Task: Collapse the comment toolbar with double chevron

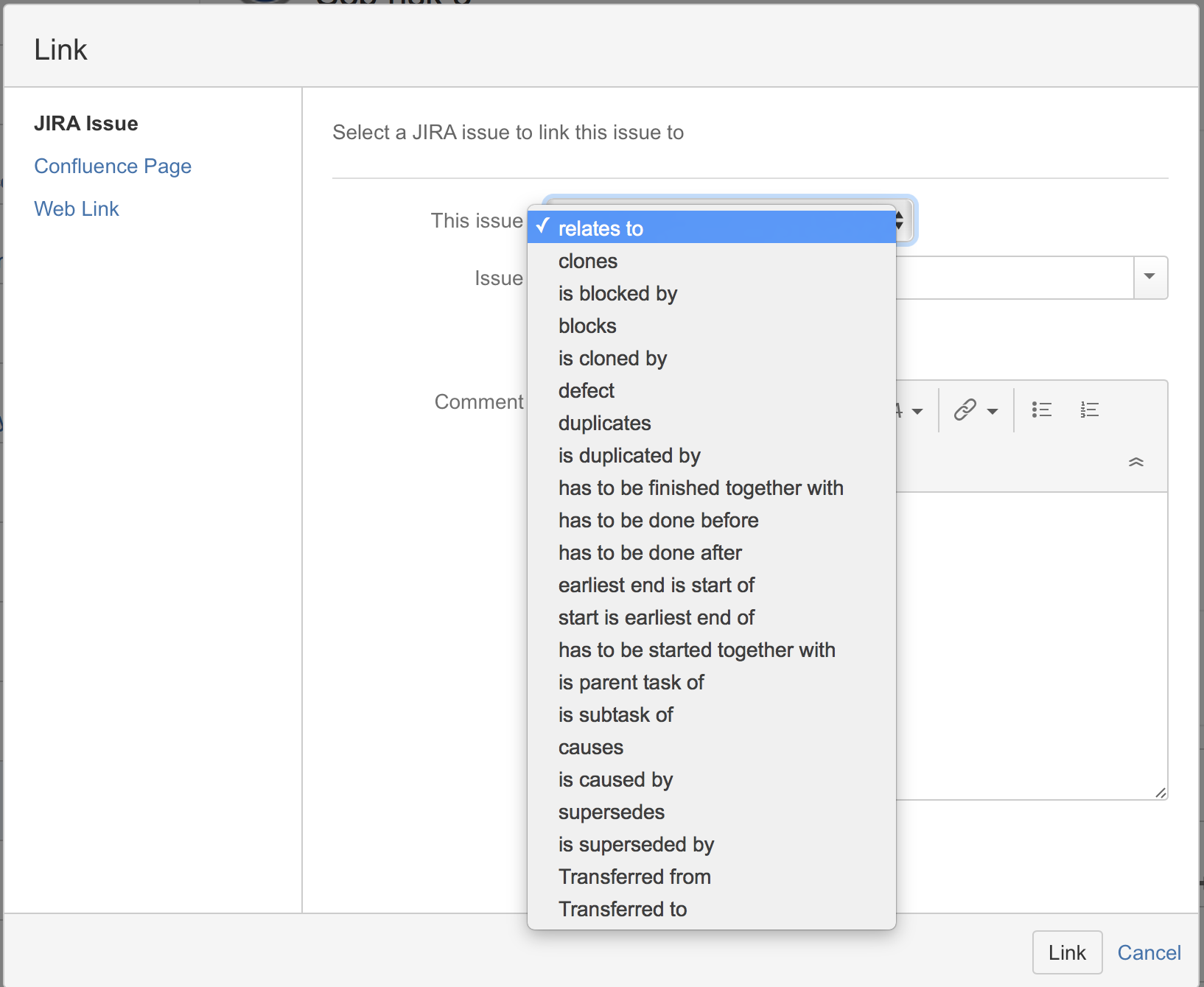Action: (1135, 462)
